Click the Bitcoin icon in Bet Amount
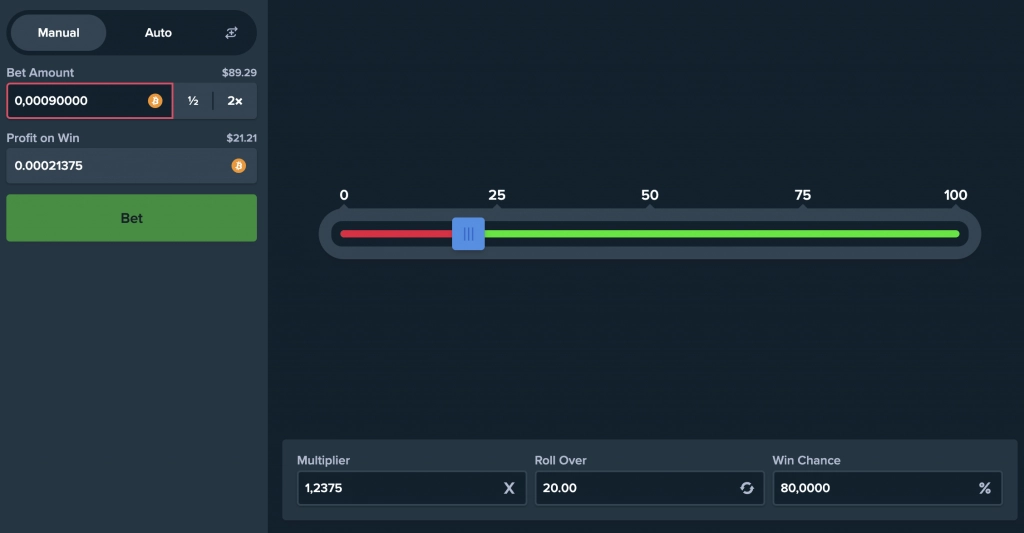This screenshot has height=533, width=1024. coord(155,101)
